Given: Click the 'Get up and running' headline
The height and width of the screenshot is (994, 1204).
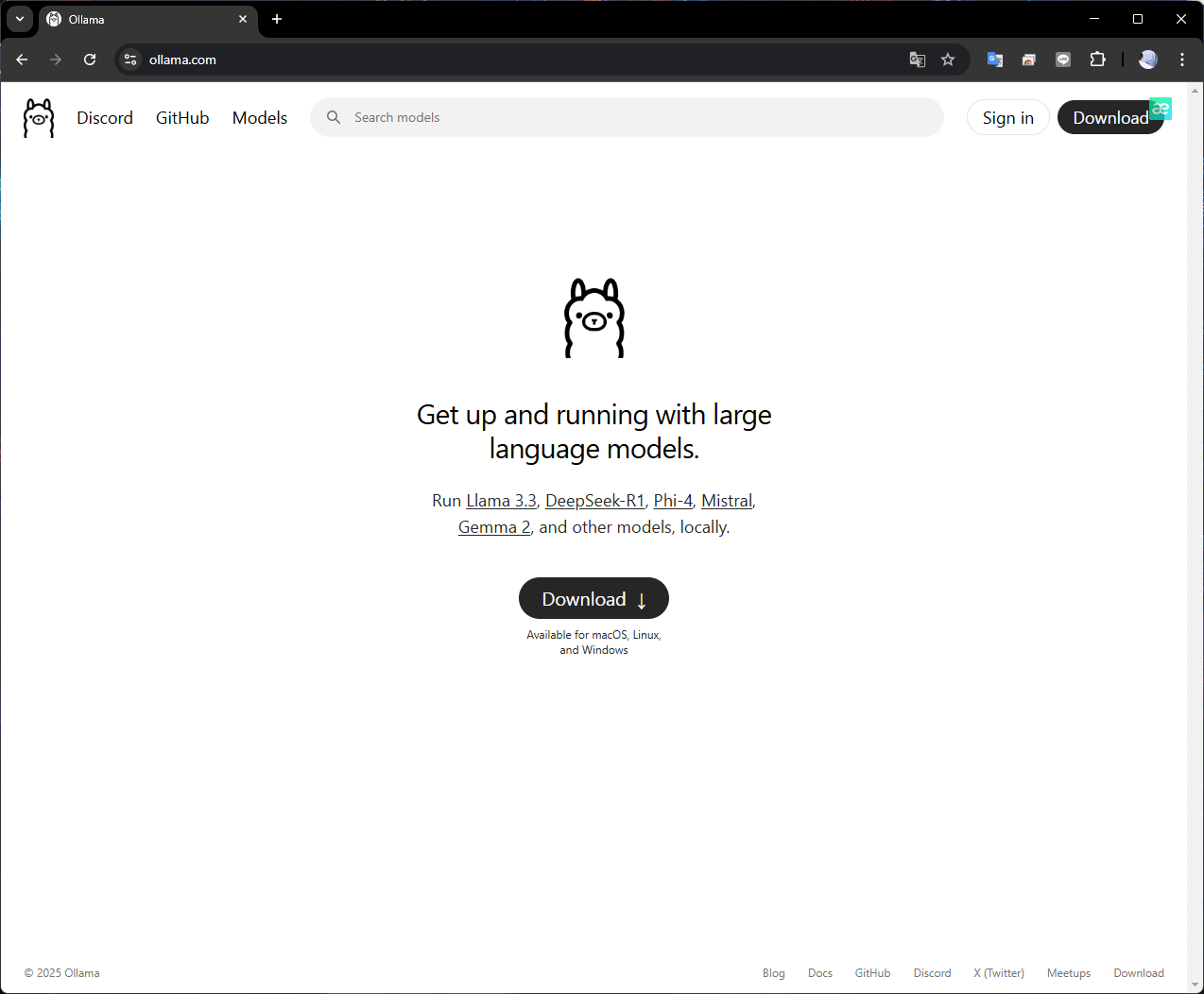Looking at the screenshot, I should click(x=594, y=432).
